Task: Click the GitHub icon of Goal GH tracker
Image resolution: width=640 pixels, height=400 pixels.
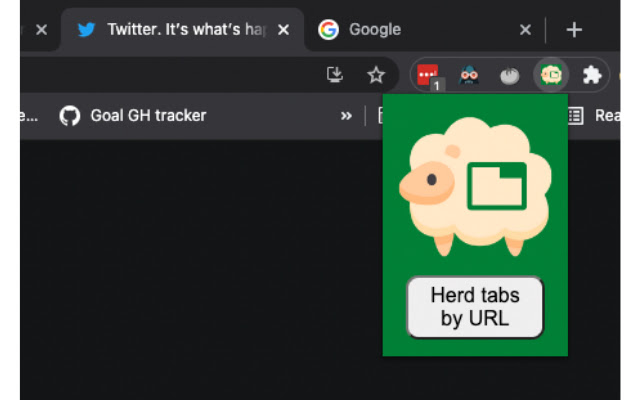Action: point(70,116)
